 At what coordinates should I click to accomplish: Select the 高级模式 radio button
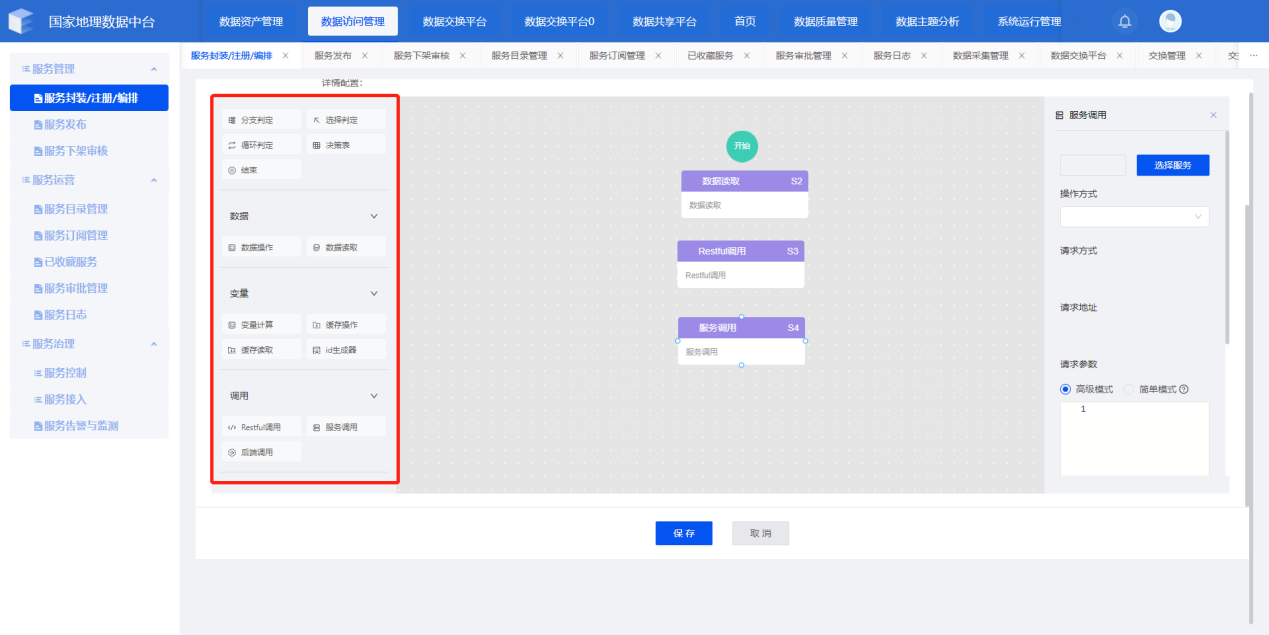pos(1065,389)
